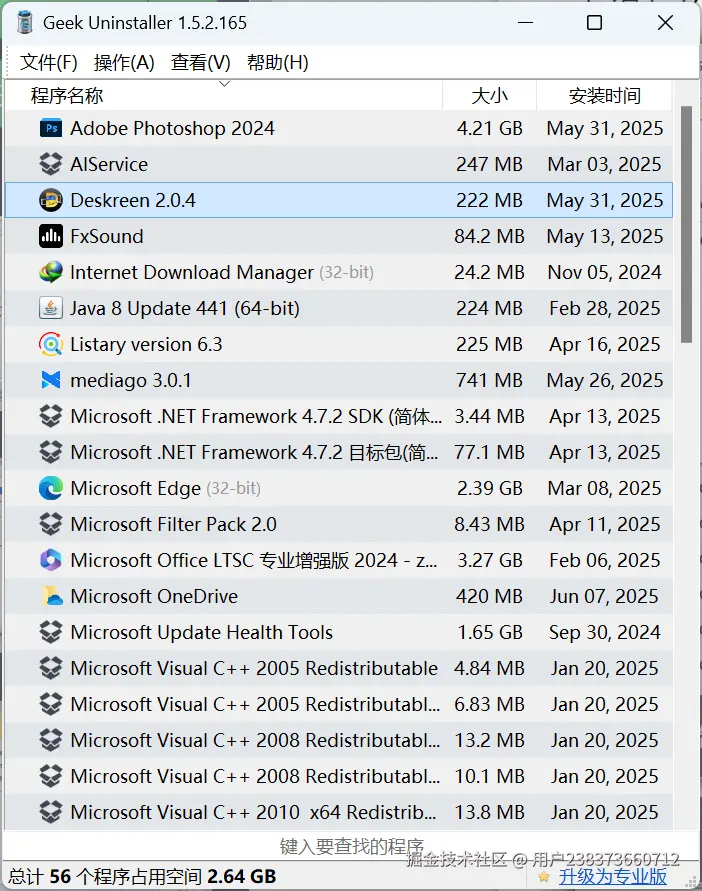This screenshot has height=891, width=702.
Task: Open the 帮助(H) menu
Action: pyautogui.click(x=278, y=62)
